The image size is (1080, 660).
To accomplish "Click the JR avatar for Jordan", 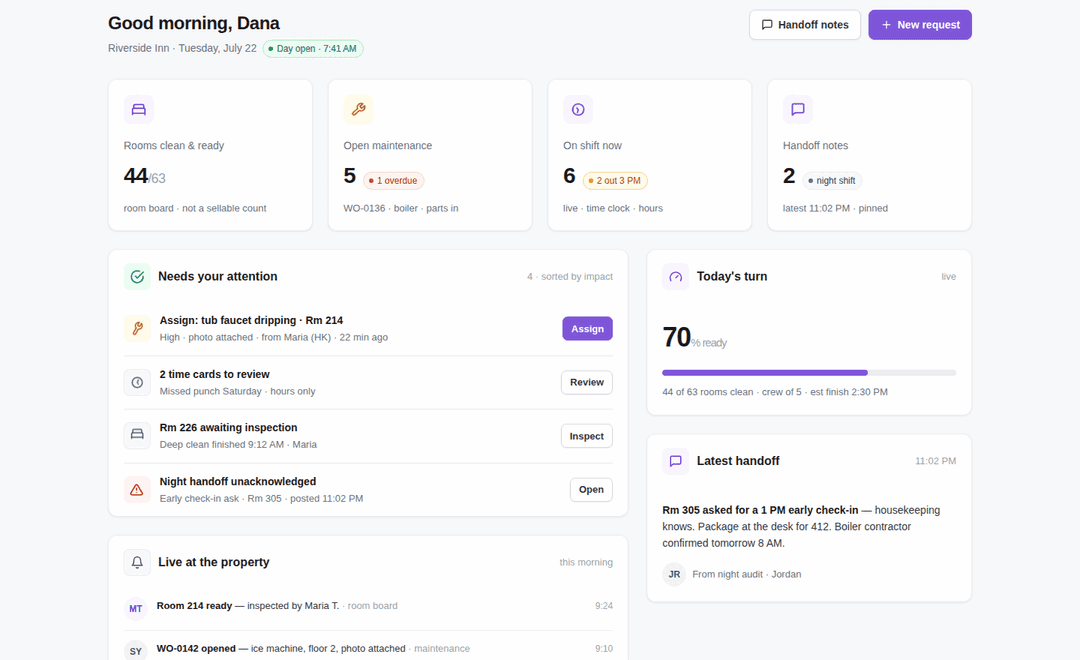I will tap(674, 574).
